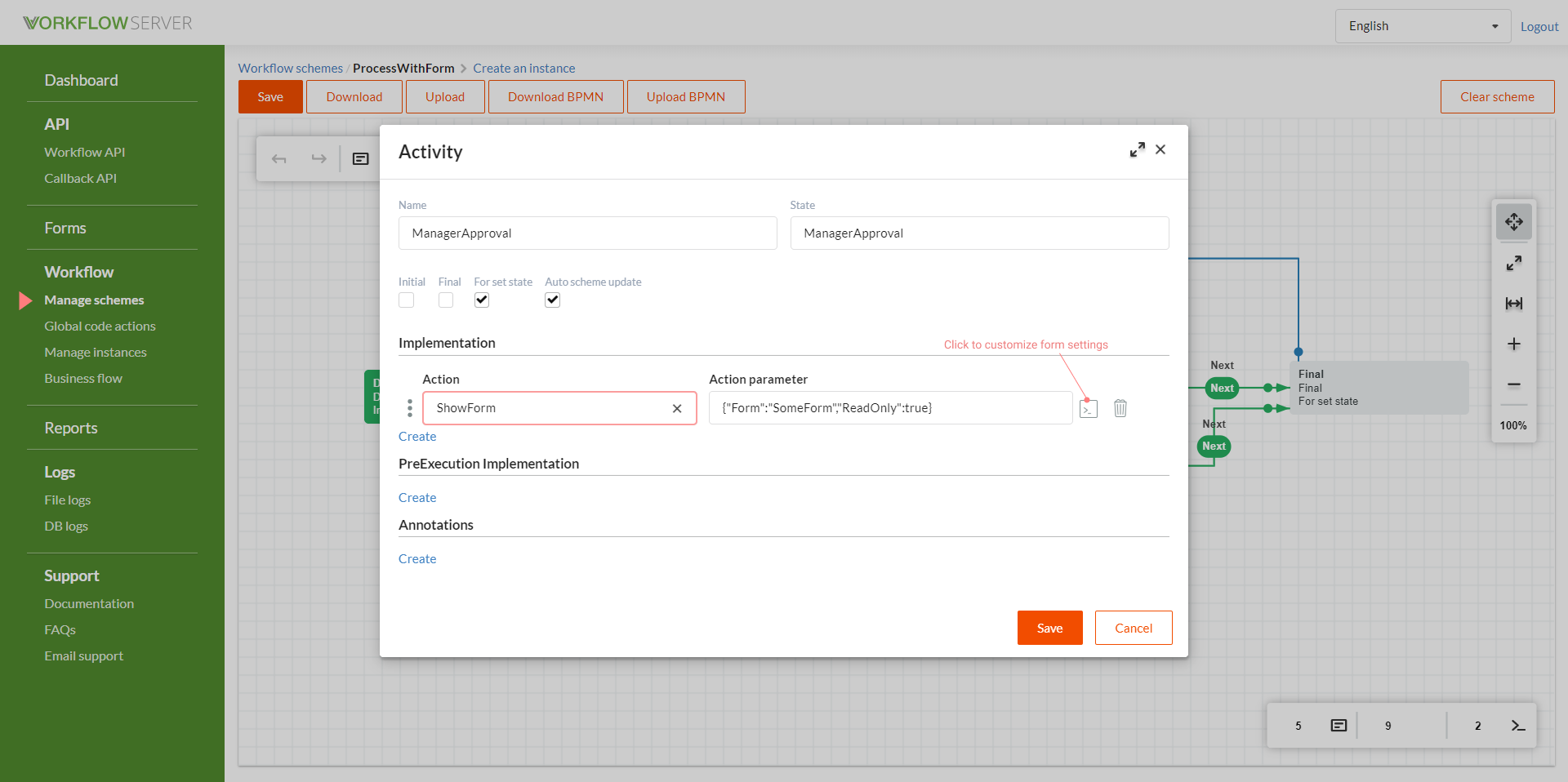Clear the ShowForm action selection
1568x782 pixels.
point(677,409)
